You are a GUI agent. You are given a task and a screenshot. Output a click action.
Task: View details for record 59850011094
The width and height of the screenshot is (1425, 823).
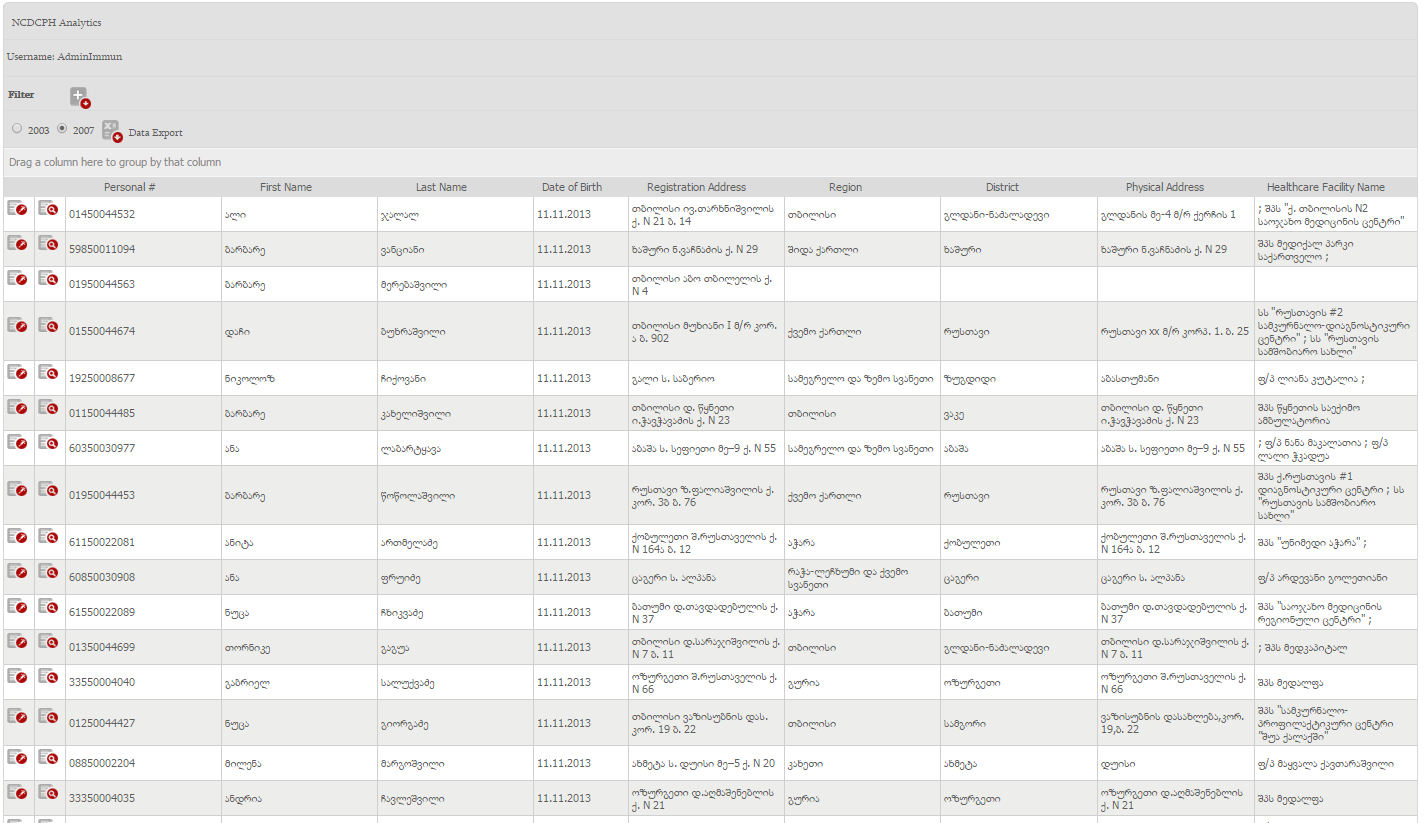[x=48, y=243]
